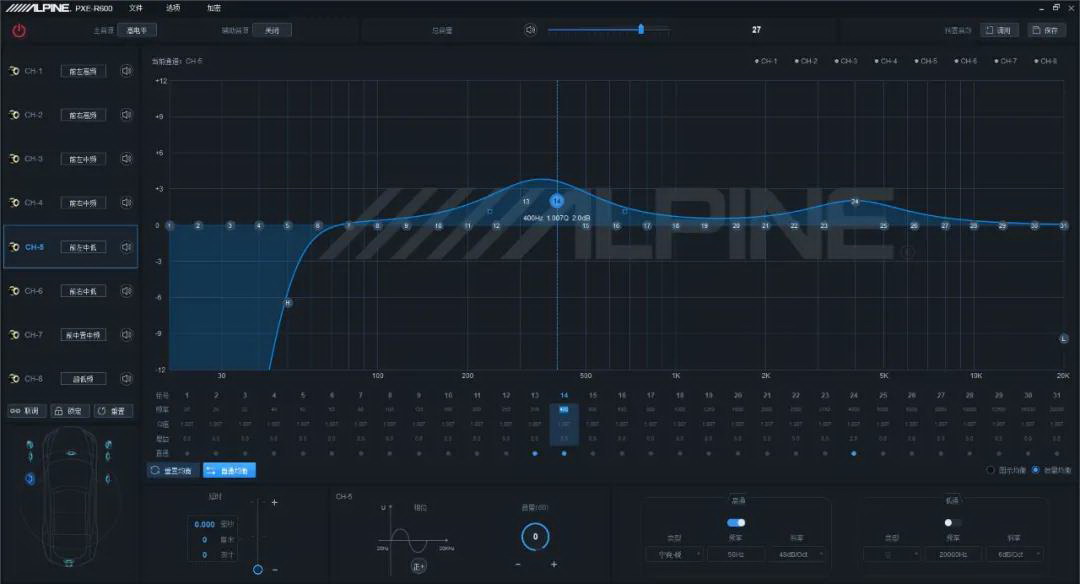Click the delay milliseconds field 0.000
Screen dimensions: 1080x584
(x=205, y=524)
